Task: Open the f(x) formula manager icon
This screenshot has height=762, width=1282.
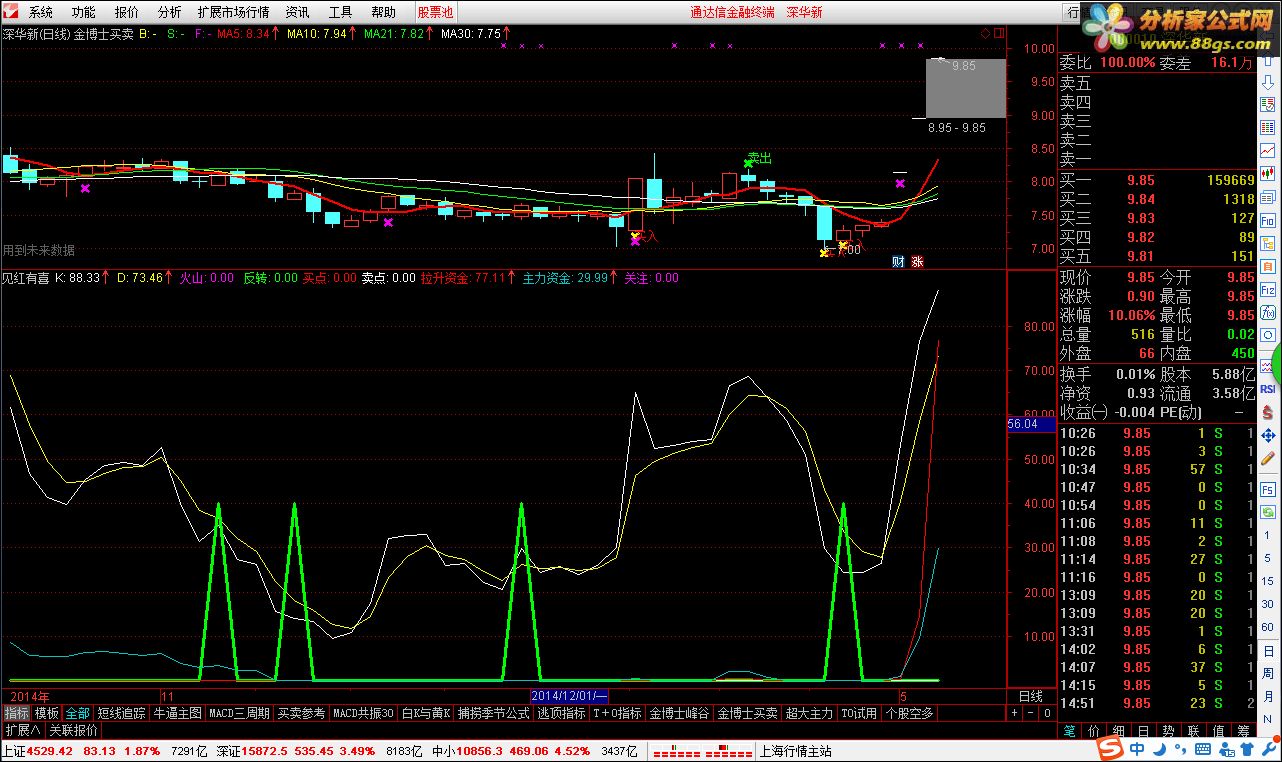Action: pos(1267,312)
